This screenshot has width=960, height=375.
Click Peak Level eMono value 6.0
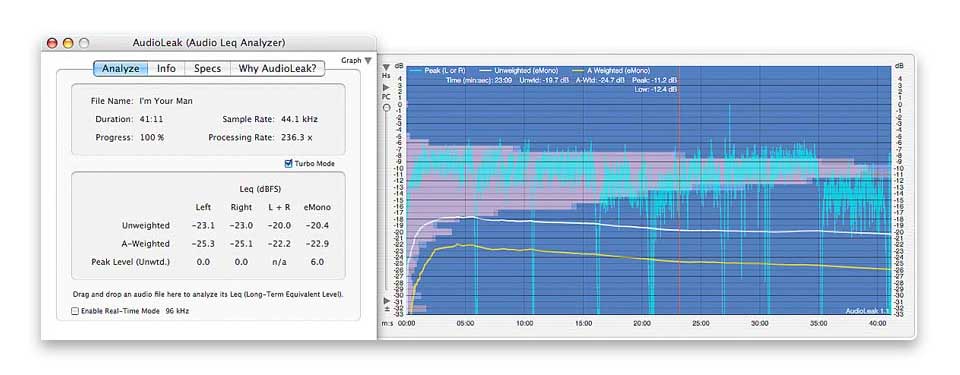(318, 262)
